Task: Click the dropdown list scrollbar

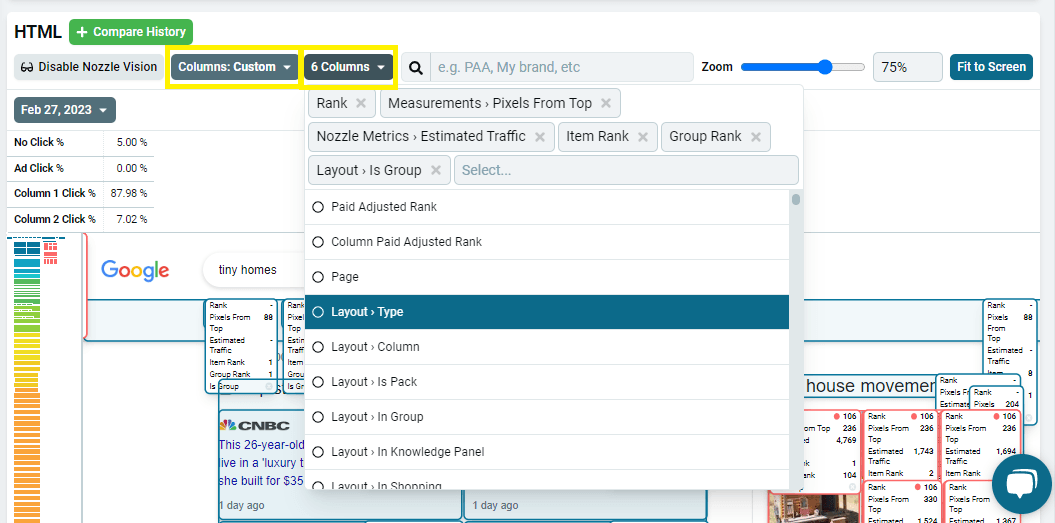Action: coord(796,200)
